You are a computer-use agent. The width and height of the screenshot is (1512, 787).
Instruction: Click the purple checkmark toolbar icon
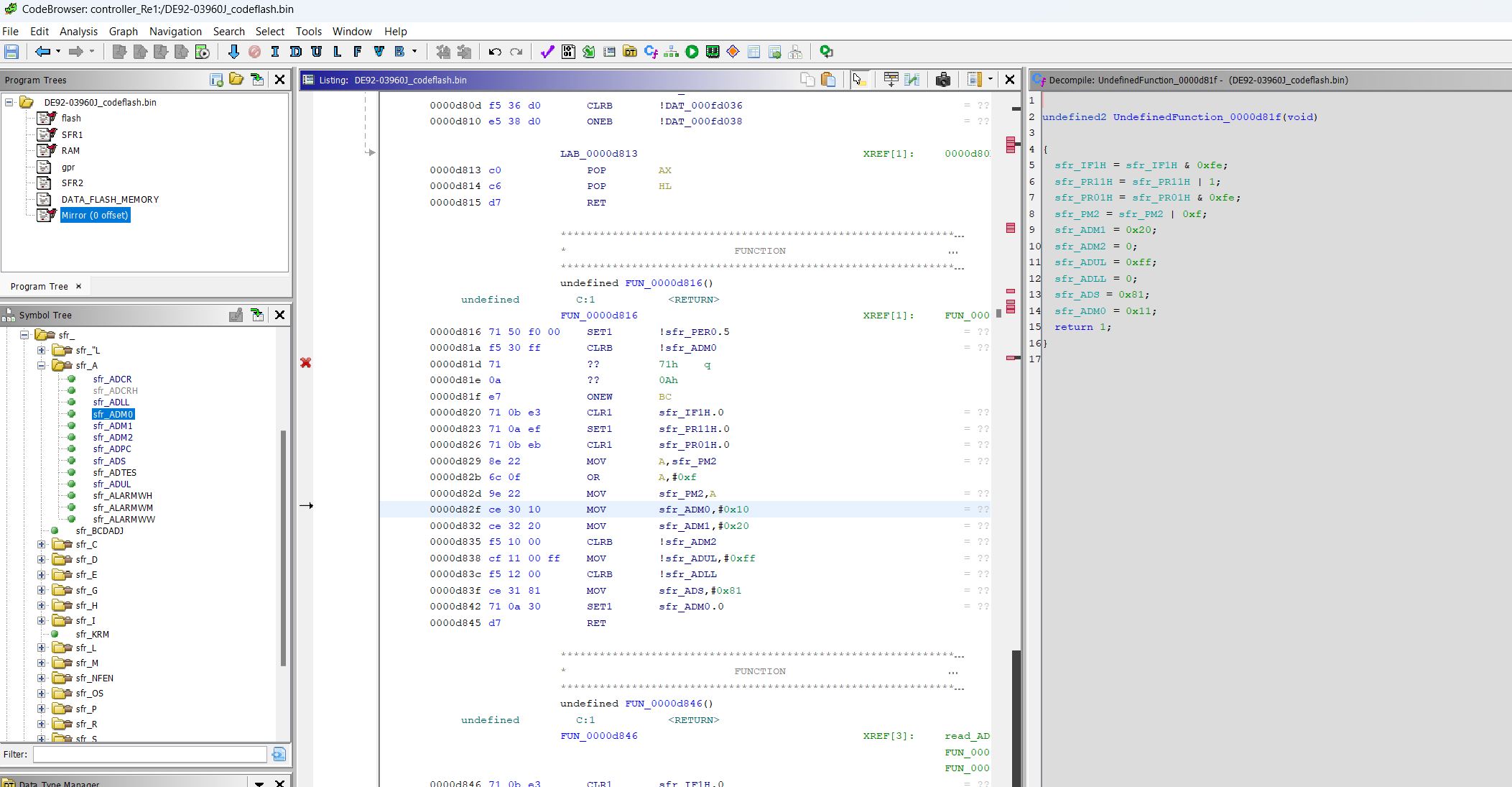coord(547,52)
